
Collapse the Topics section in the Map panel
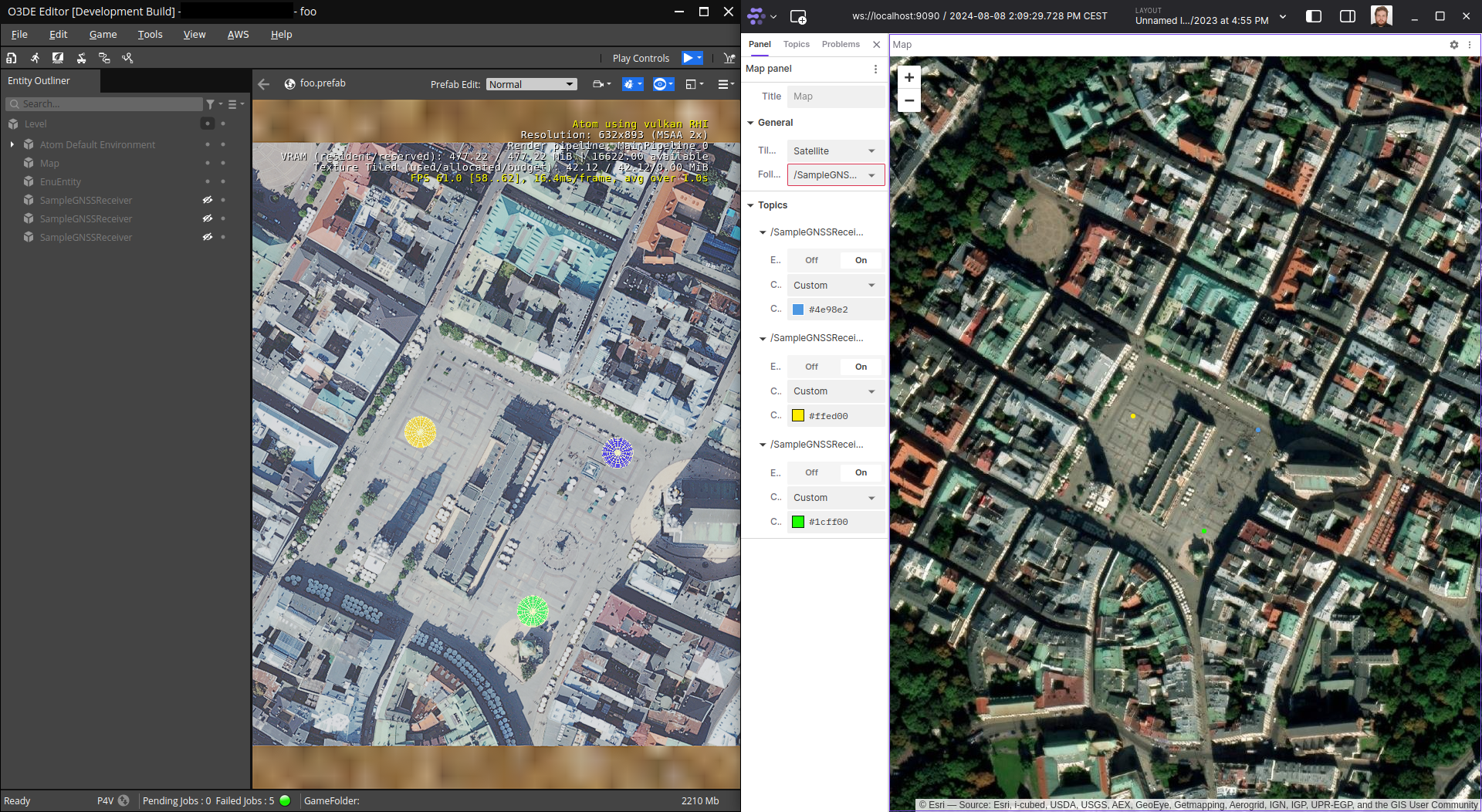750,205
